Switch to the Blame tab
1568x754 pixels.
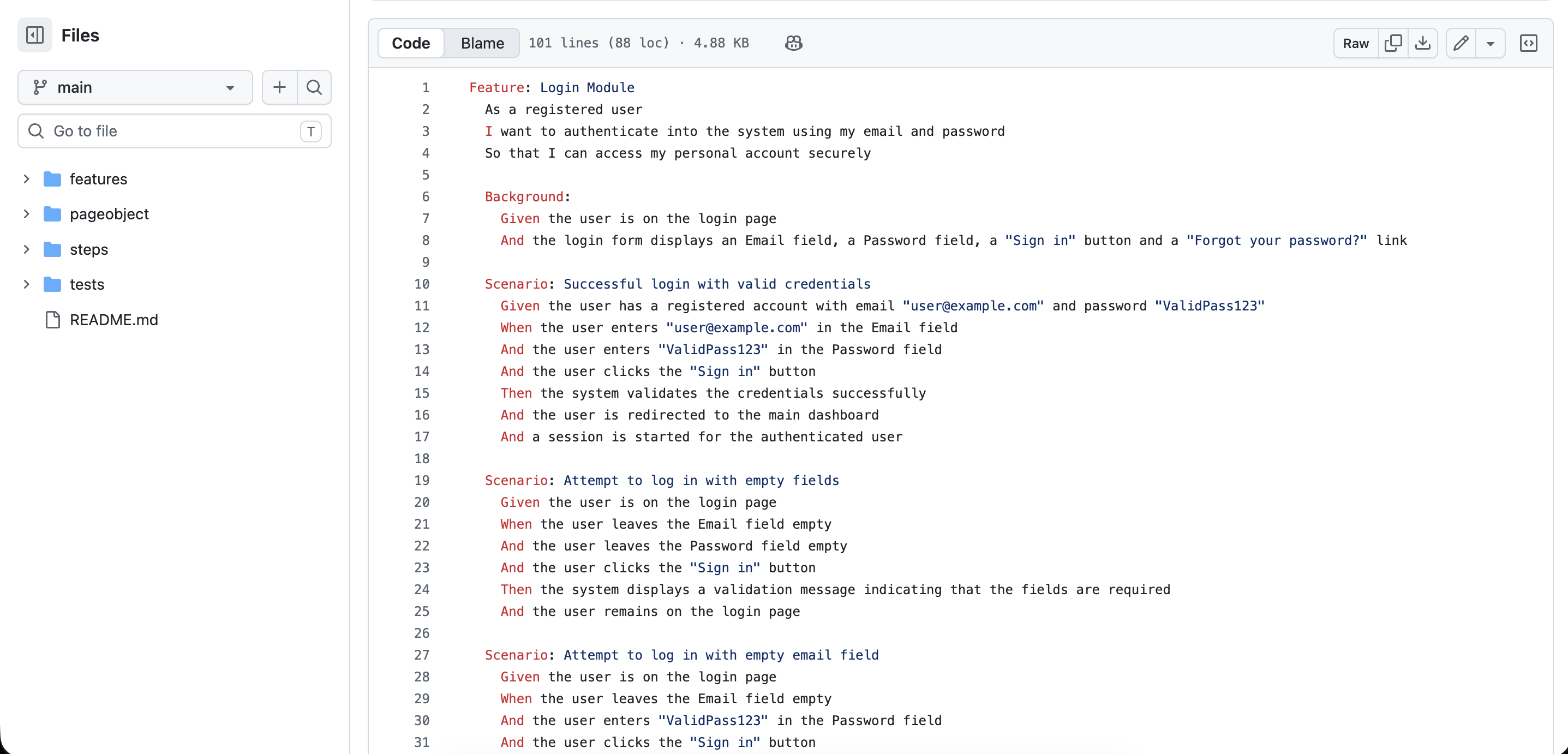(x=482, y=43)
